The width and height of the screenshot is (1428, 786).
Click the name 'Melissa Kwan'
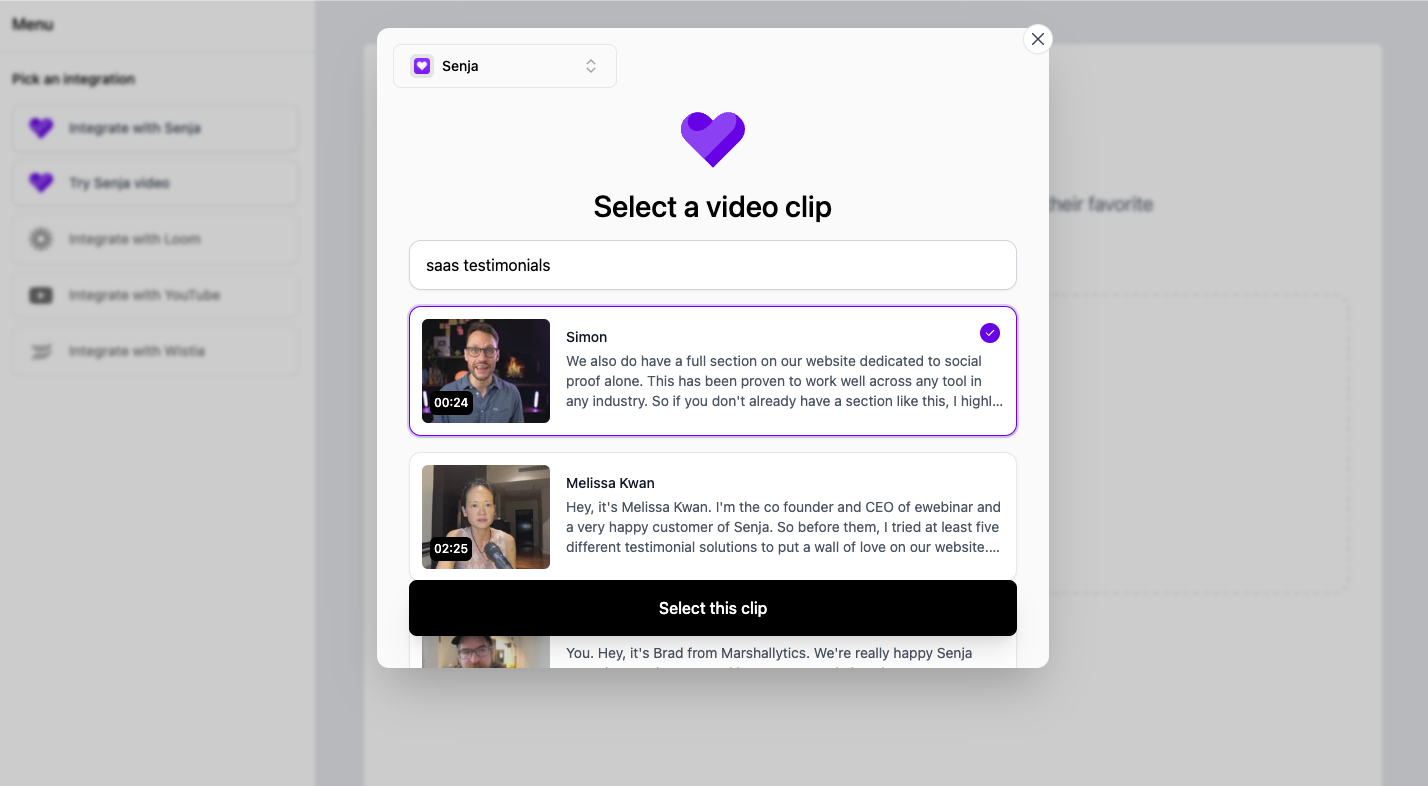tap(611, 483)
